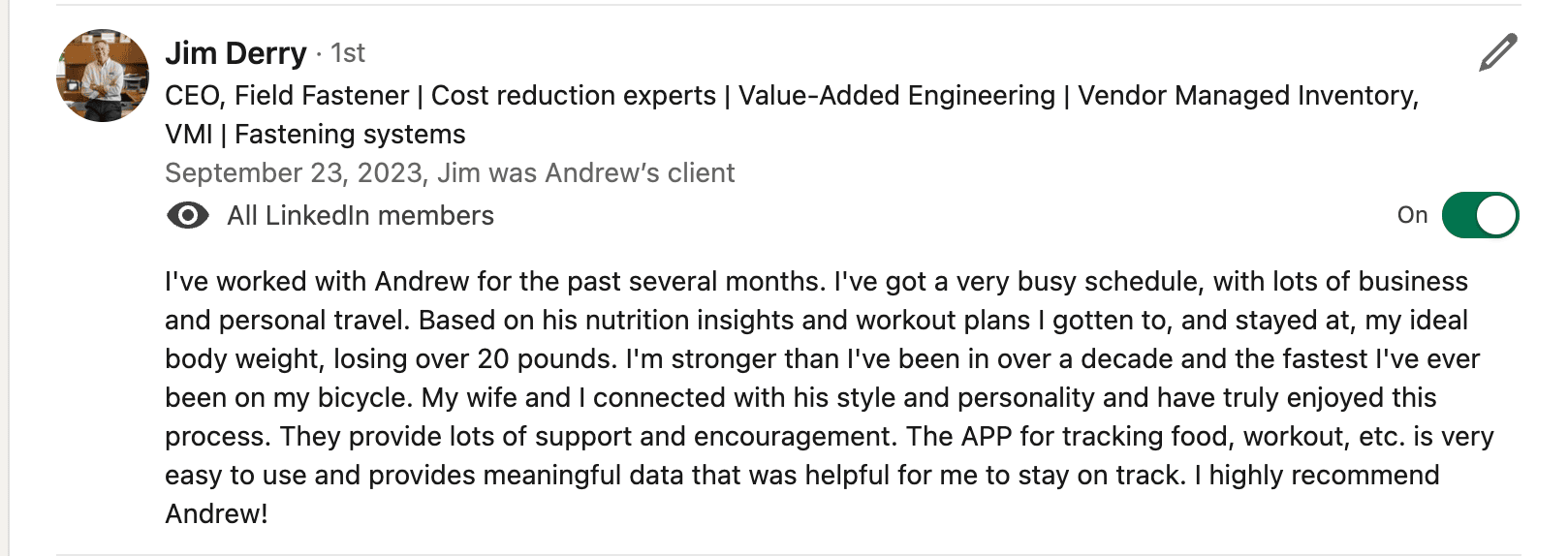Click "Vendor Managed Inventory" headline text
Image resolution: width=1568 pixels, height=556 pixels.
pos(1246,96)
